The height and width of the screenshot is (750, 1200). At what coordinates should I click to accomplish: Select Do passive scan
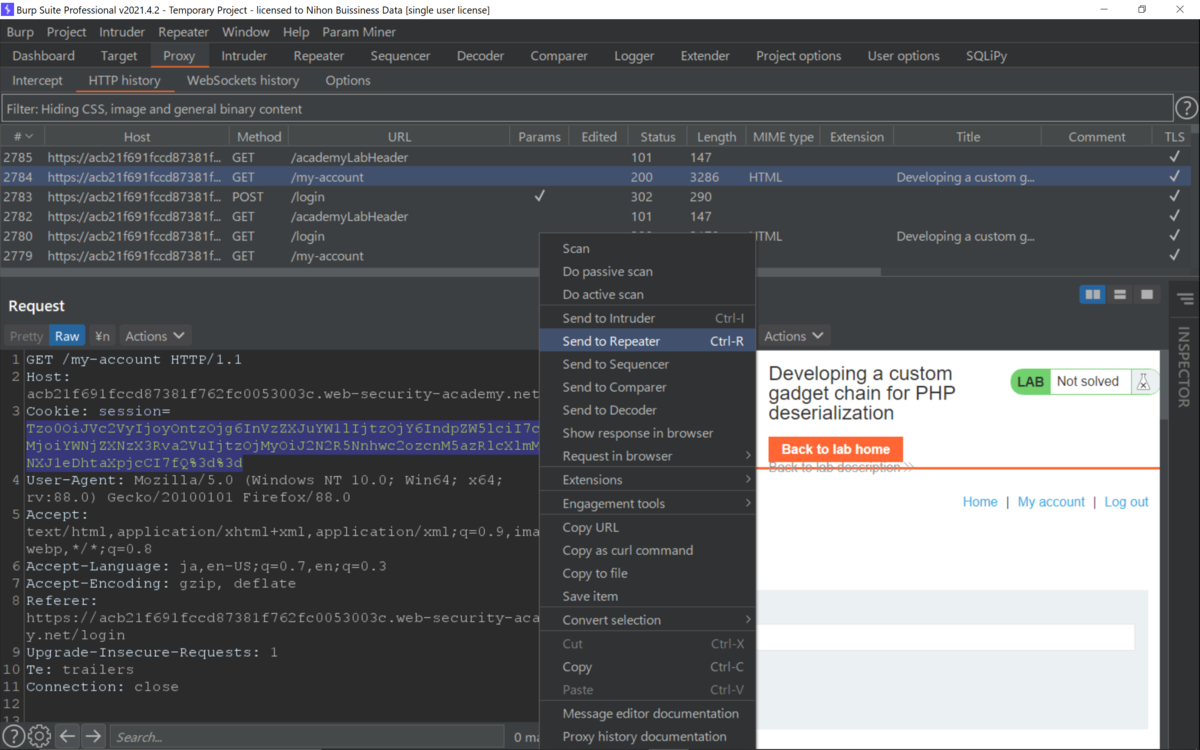point(647,271)
